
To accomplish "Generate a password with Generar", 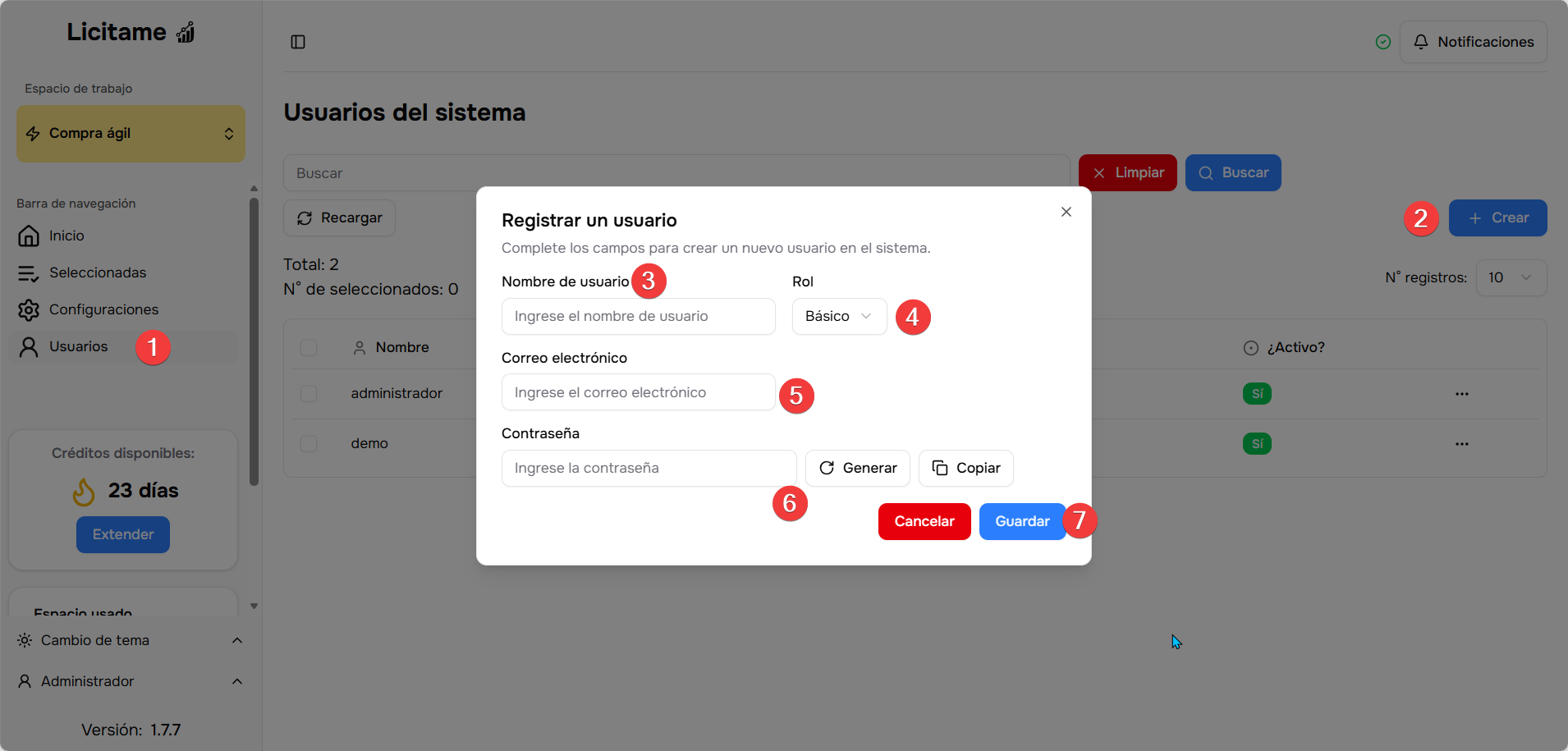I will (857, 468).
